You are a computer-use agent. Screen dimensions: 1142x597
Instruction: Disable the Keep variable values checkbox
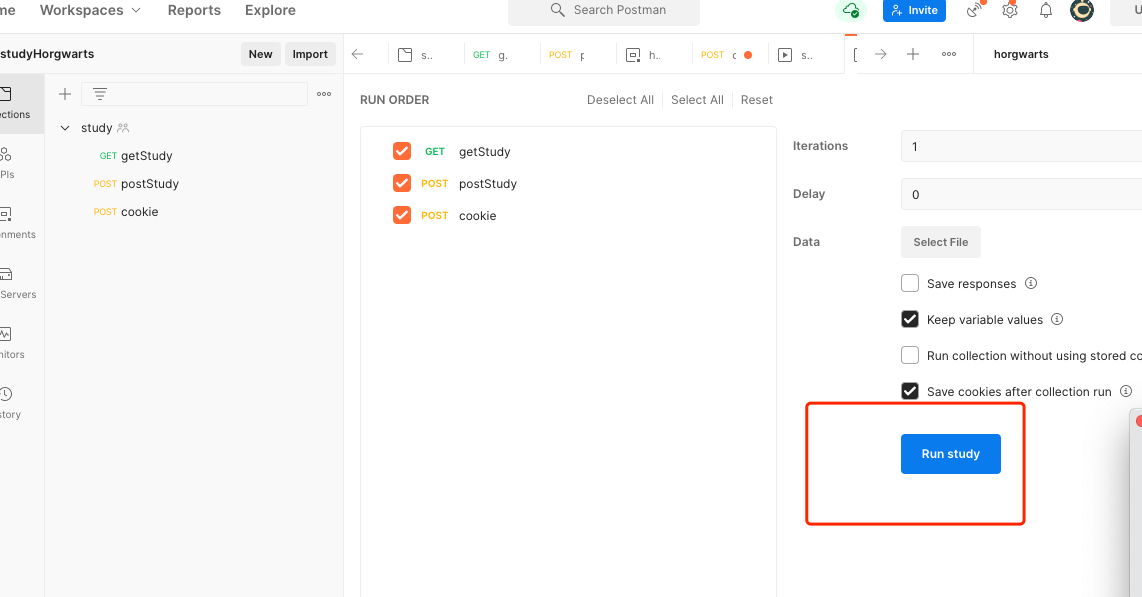[x=910, y=319]
